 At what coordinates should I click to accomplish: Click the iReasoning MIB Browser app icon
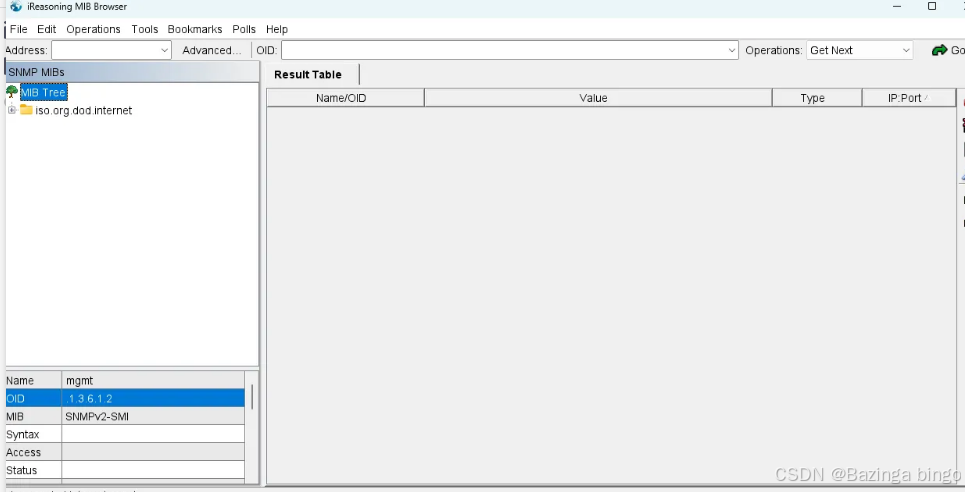click(x=16, y=7)
